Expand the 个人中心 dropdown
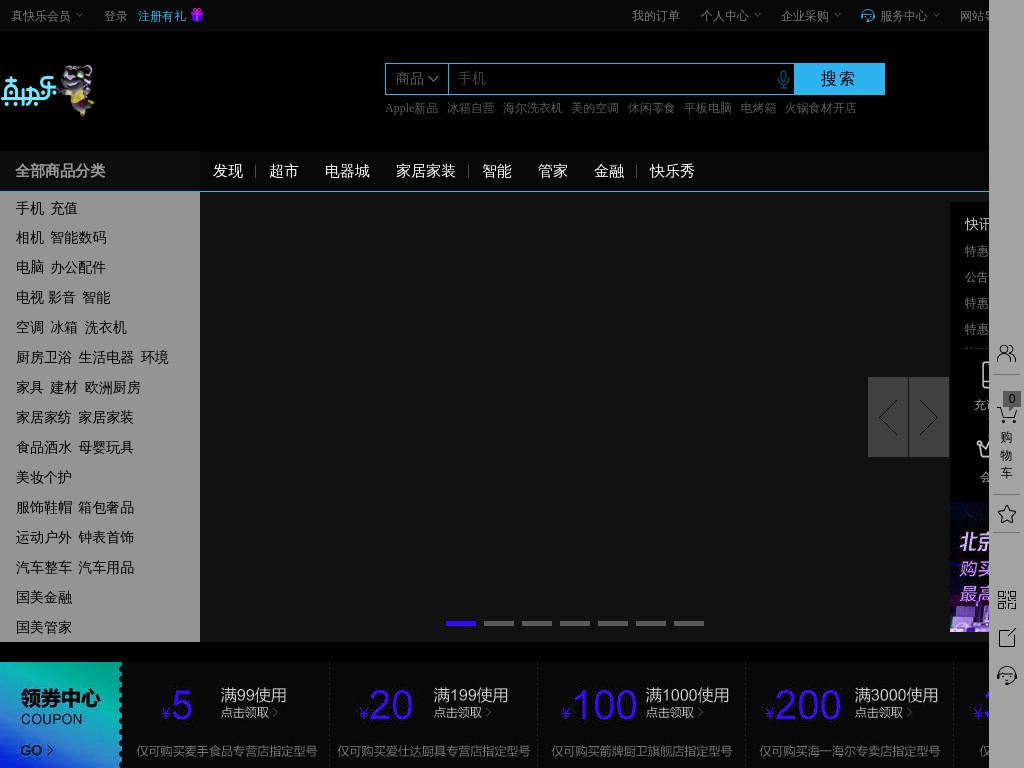Screen dimensions: 1024x768 click(x=731, y=16)
